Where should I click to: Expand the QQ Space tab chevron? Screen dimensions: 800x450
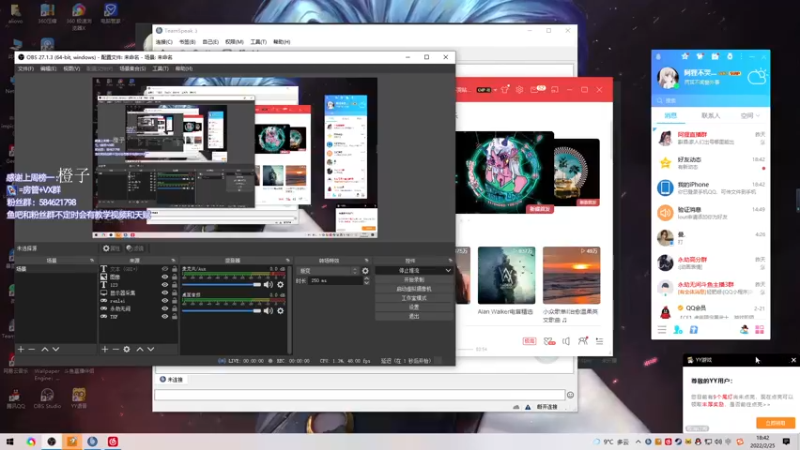pyautogui.click(x=758, y=116)
